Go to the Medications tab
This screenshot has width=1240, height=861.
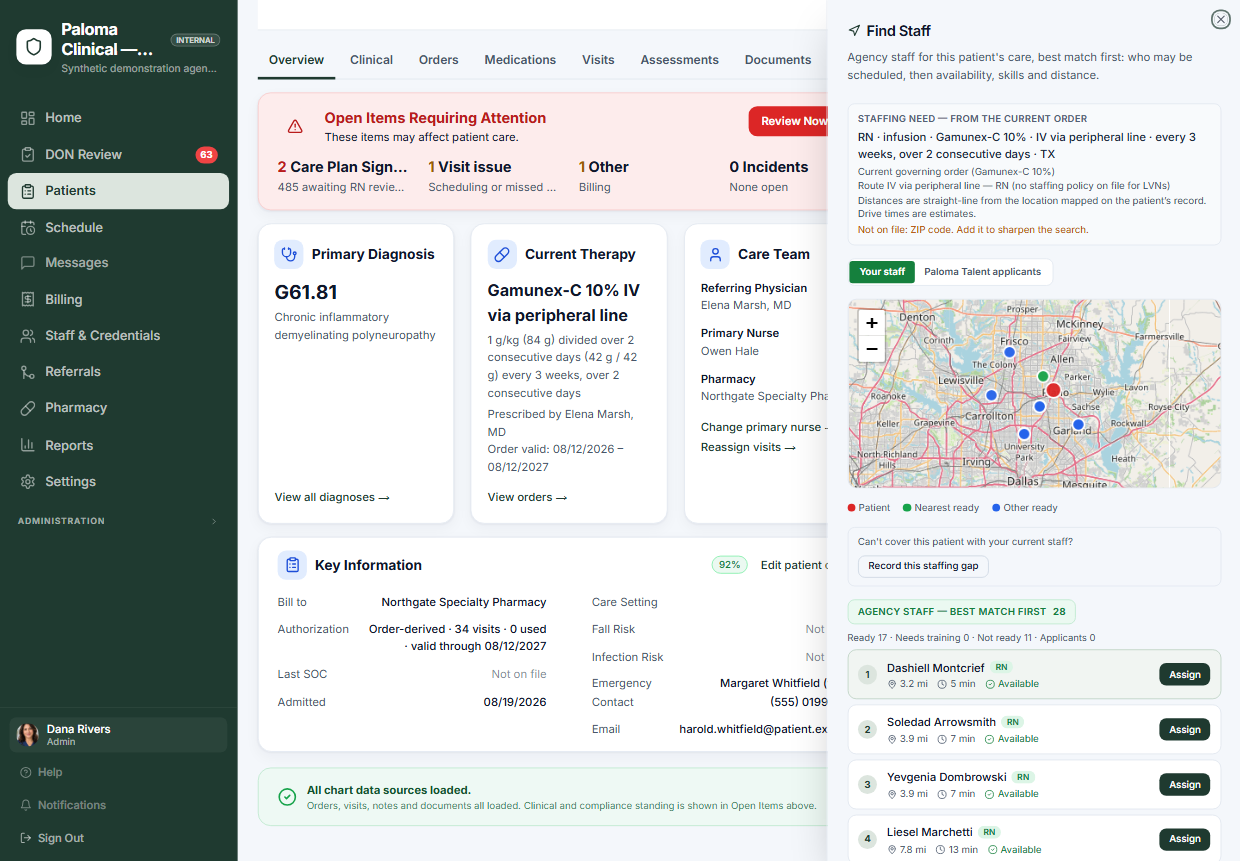[x=520, y=60]
